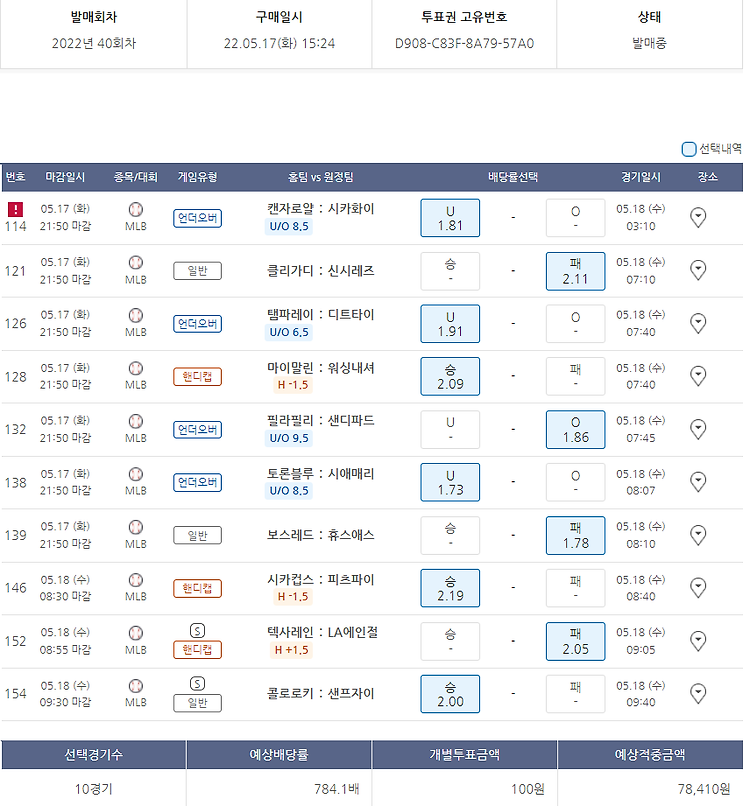
Task: Select 승 odds for match 139
Action: 450,535
